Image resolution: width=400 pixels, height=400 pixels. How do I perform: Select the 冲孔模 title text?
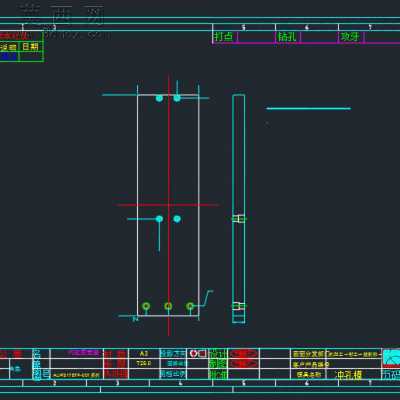coord(348,375)
